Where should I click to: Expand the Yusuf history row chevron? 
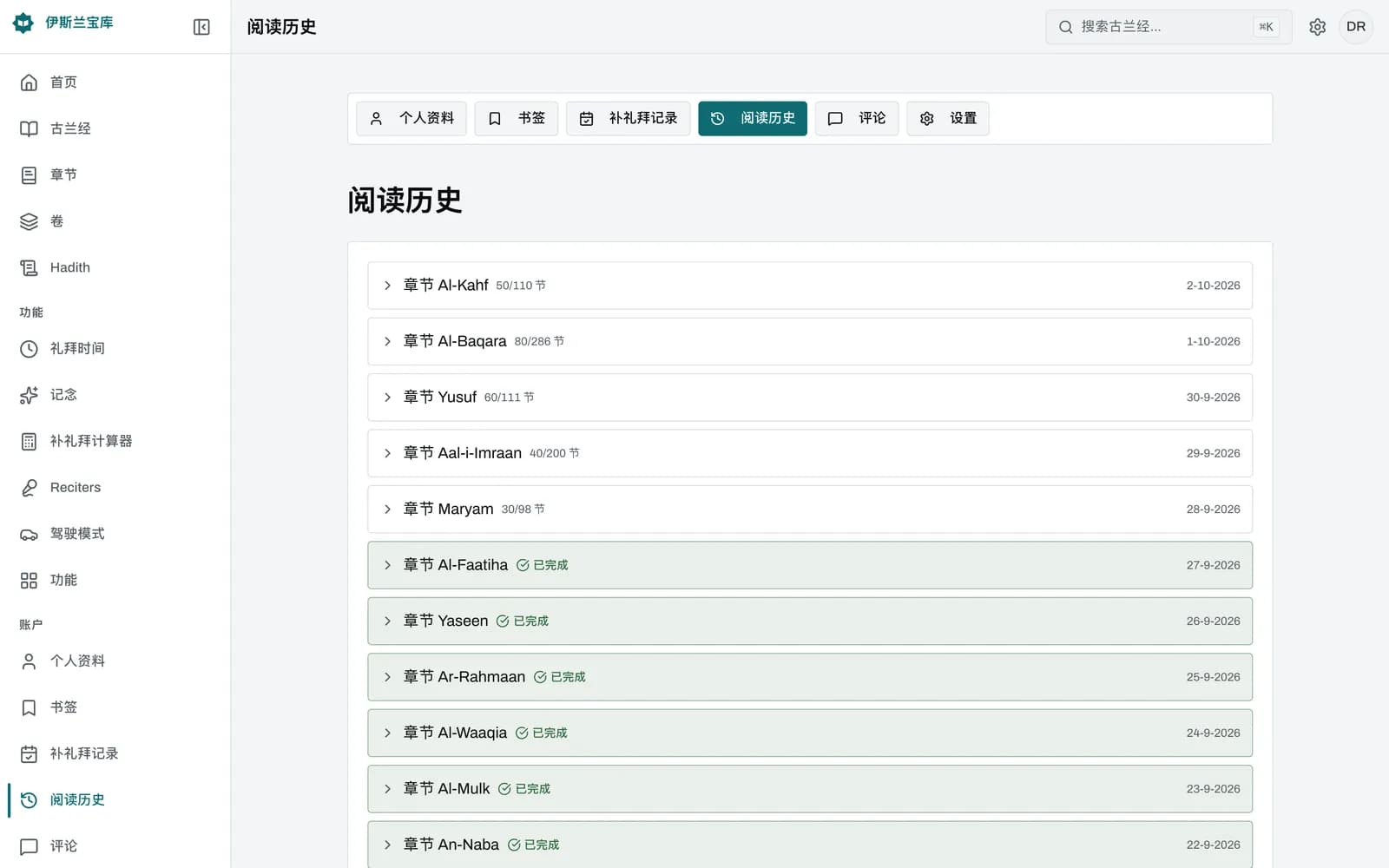(387, 398)
